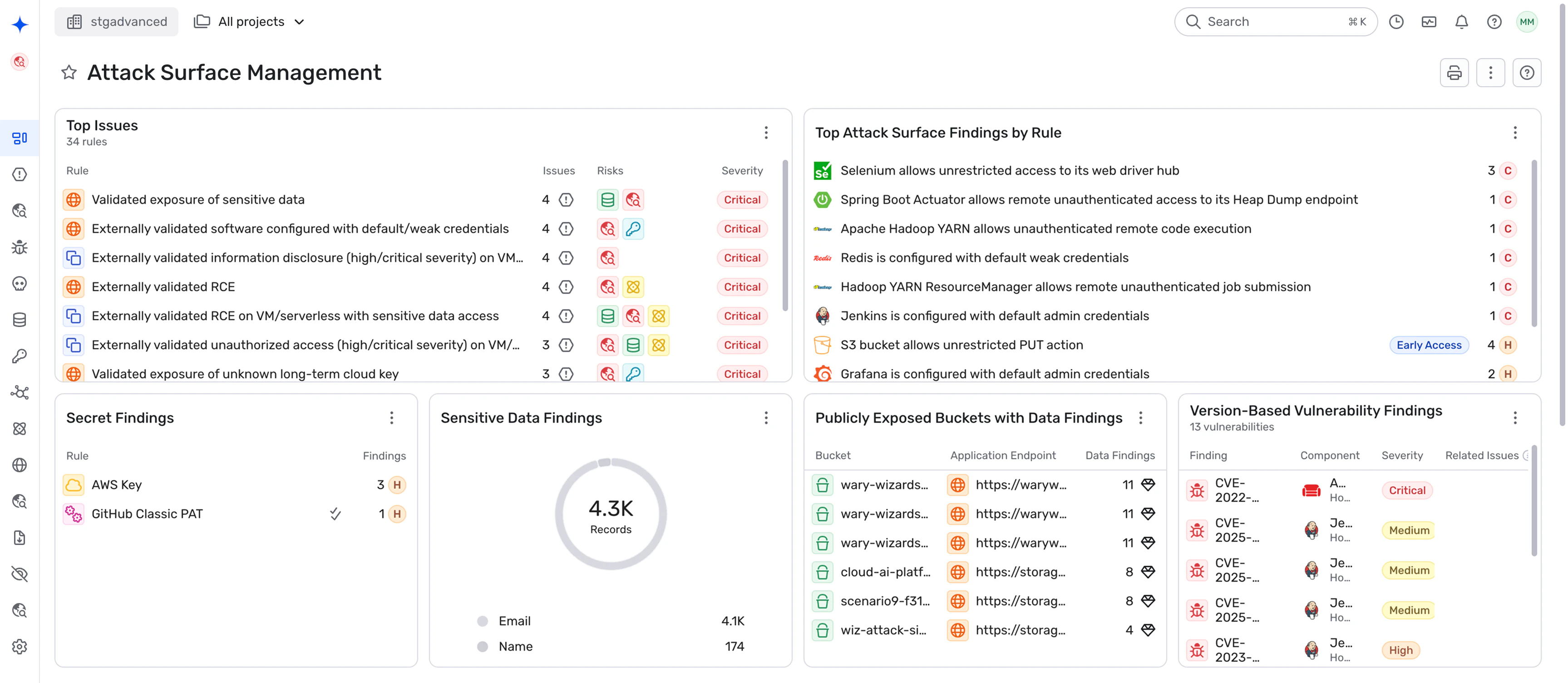Open the MM user avatar menu

(x=1526, y=22)
